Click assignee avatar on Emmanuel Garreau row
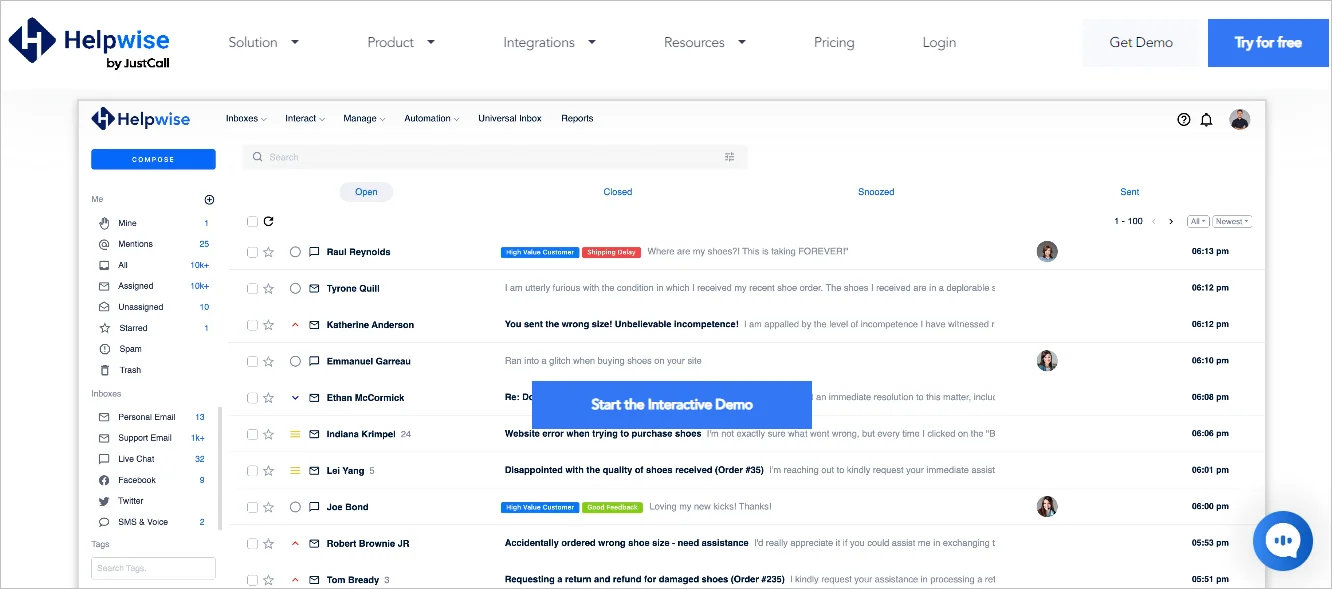Viewport: 1332px width, 589px height. 1047,361
